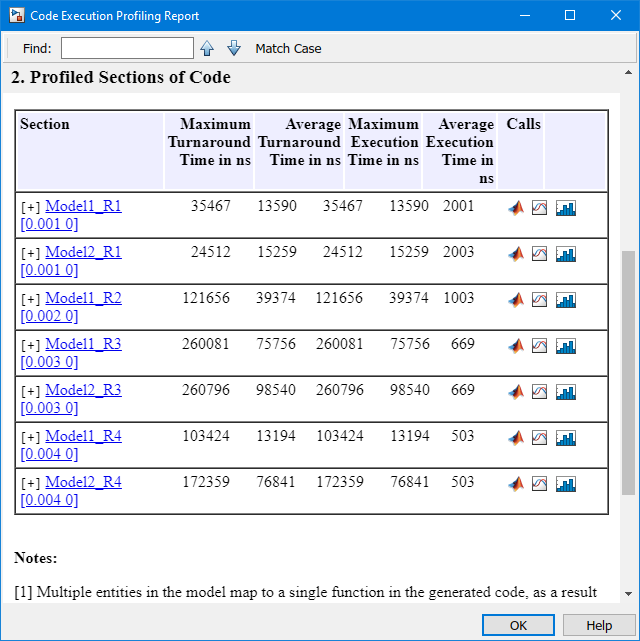Expand the Model2_R3 section with [+]
The width and height of the screenshot is (640, 641).
pyautogui.click(x=31, y=391)
